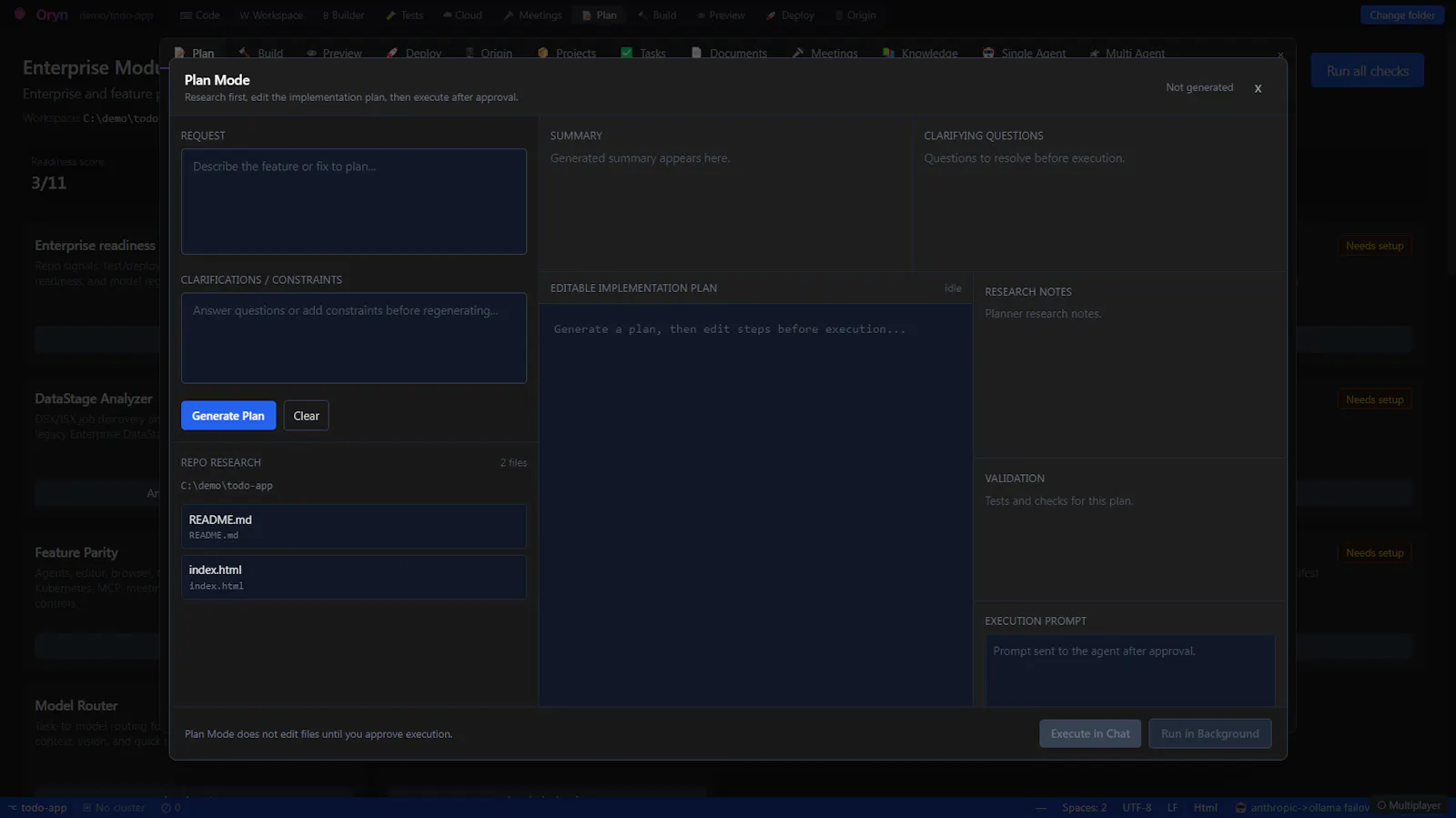1456x818 pixels.
Task: Open the Meetings tab in top bar
Action: (533, 15)
